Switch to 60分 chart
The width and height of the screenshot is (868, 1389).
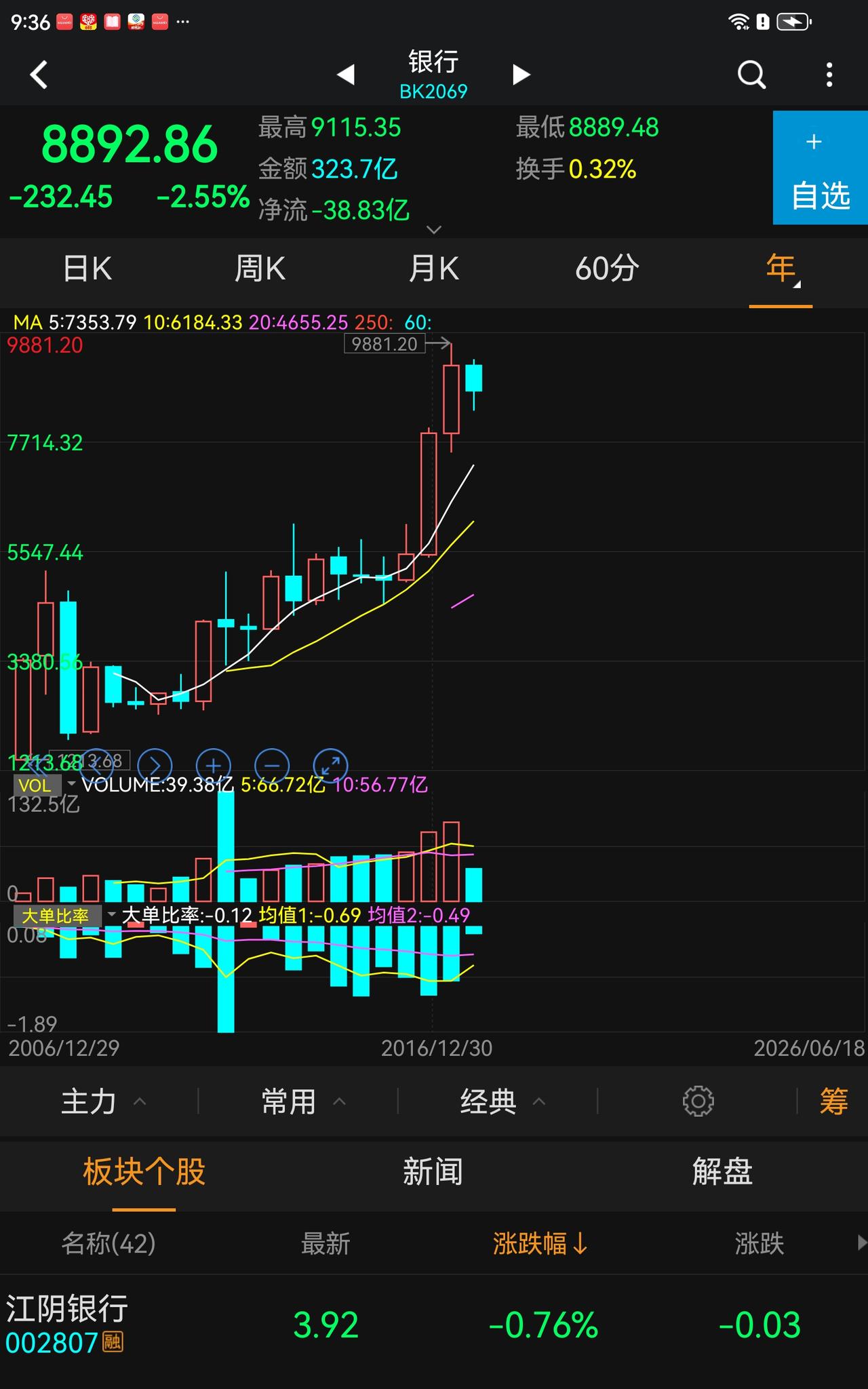(607, 269)
